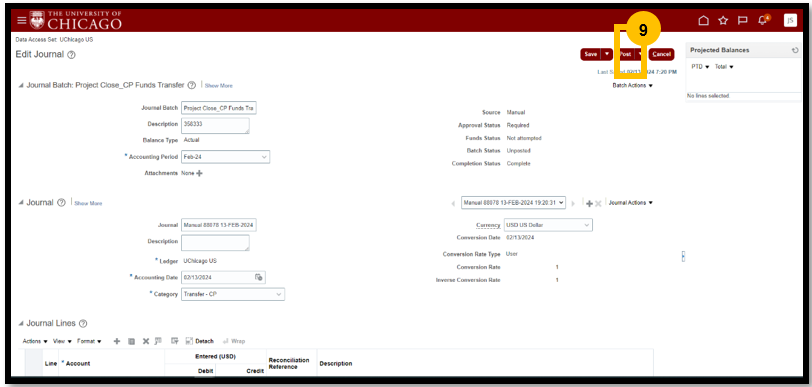Open Accounting Date calendar picker

pos(258,277)
